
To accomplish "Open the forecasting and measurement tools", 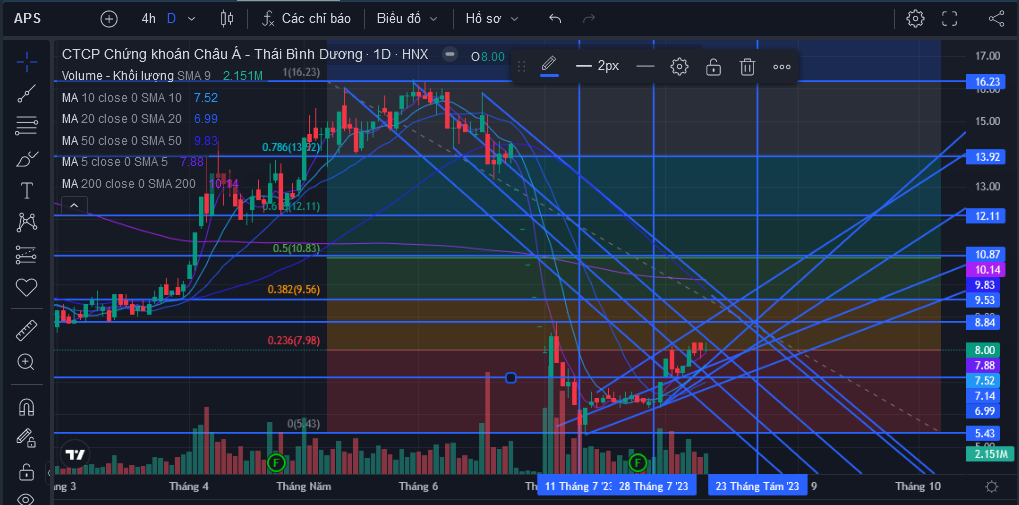I will click(x=27, y=255).
